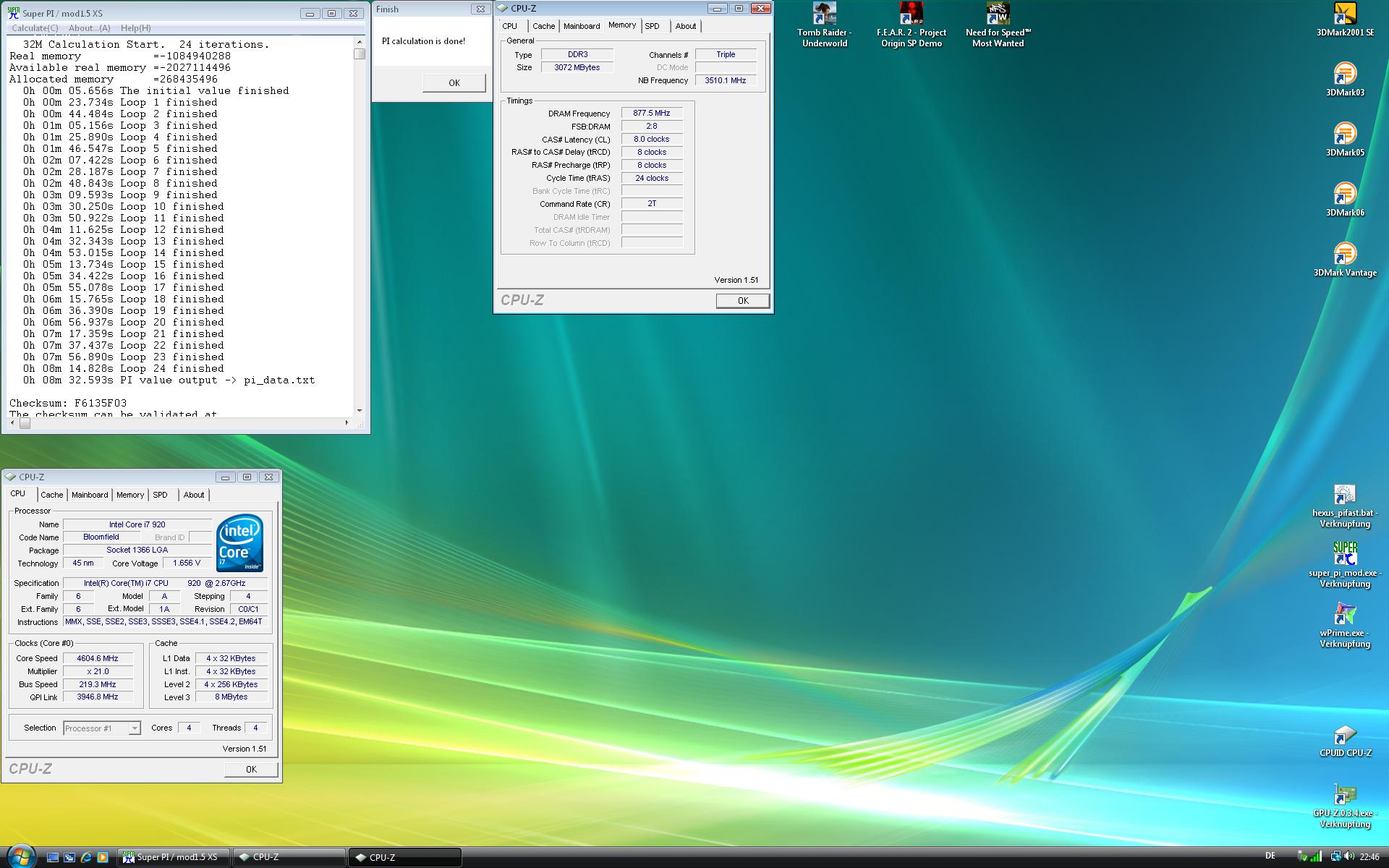
Task: Click the Show Desktop quick launch icon
Action: (53, 857)
